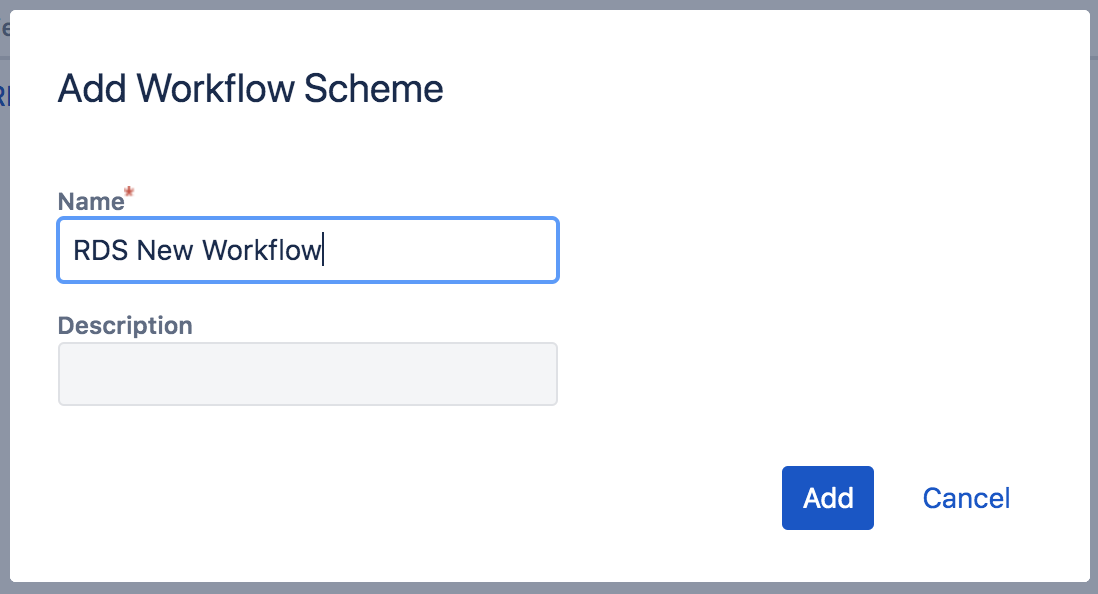Dismiss dialog using the Cancel option

(x=964, y=498)
